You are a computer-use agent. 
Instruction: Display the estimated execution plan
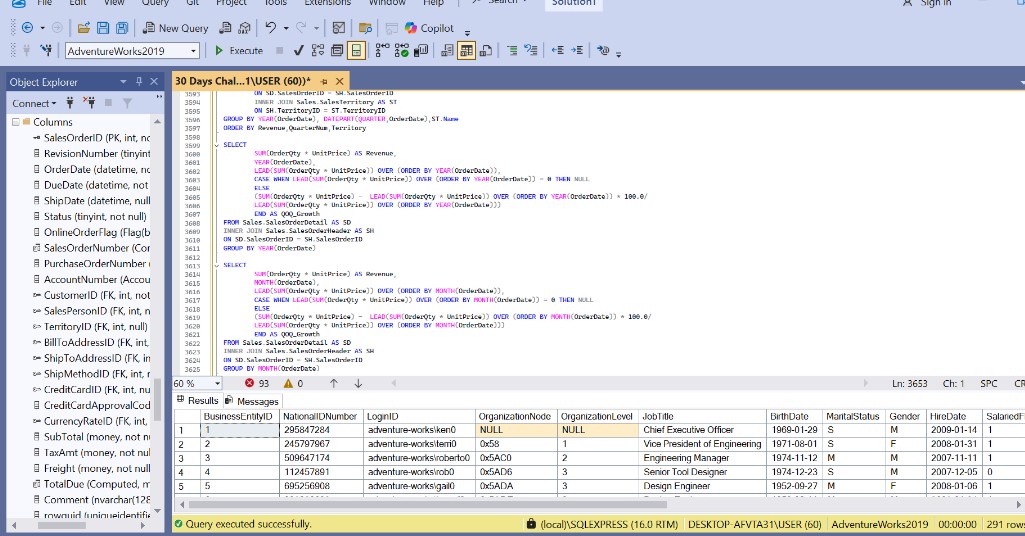(x=318, y=50)
